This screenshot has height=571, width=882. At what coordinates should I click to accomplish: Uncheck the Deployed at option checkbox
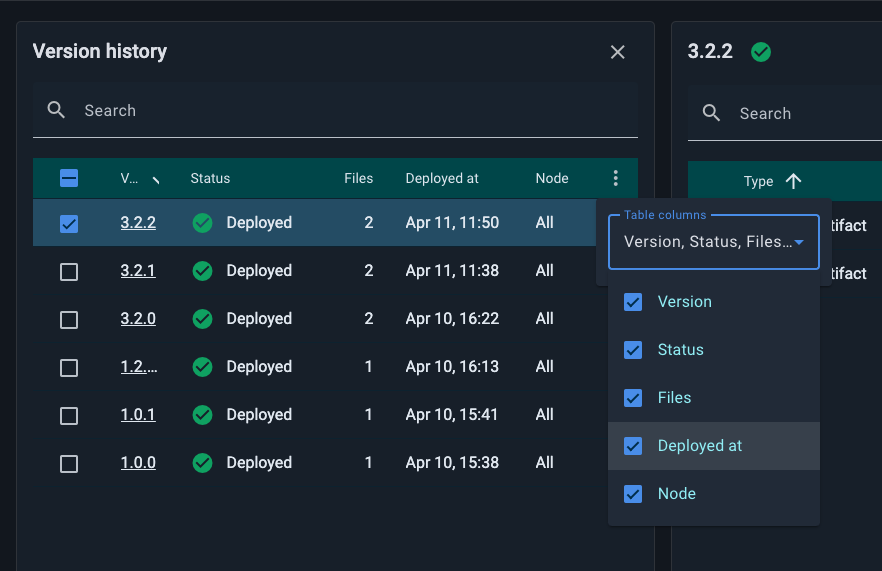633,446
